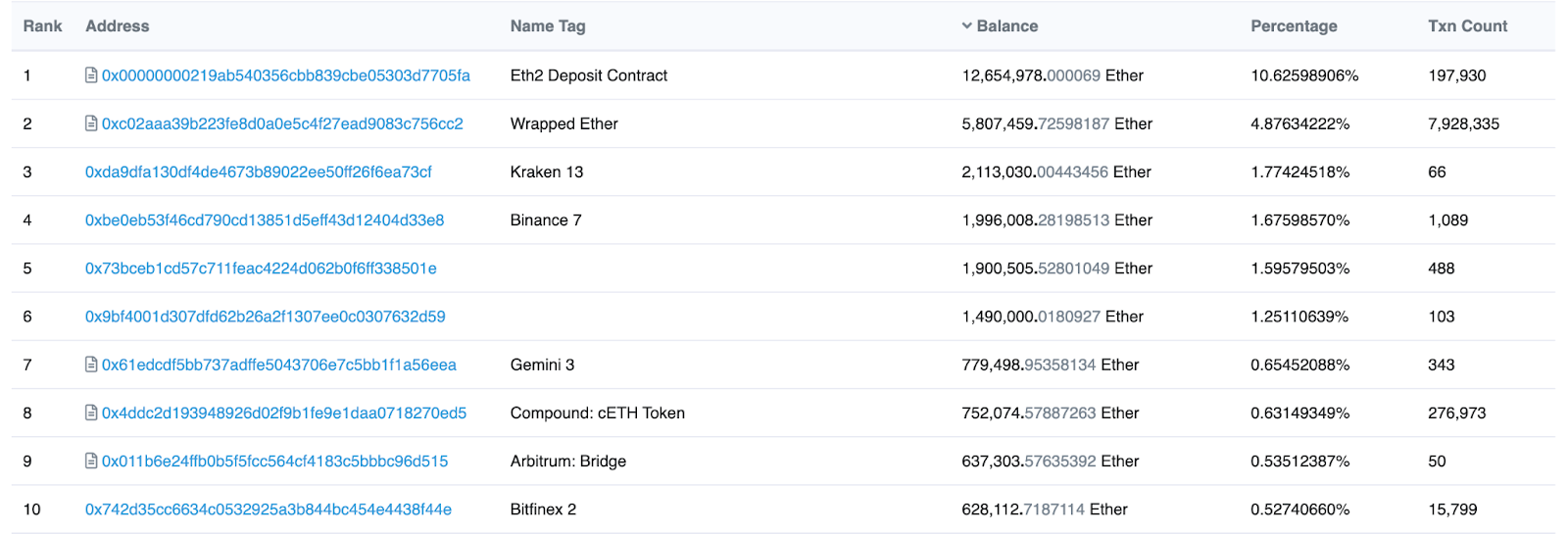
Task: Sort table by Balance column header
Action: point(1006,26)
